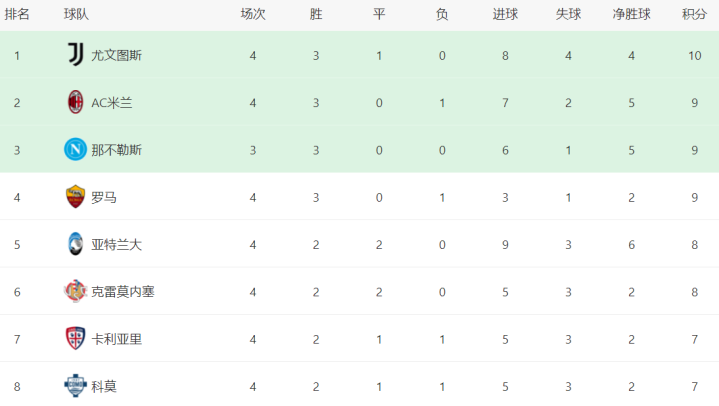Click the Cremonese club badge
This screenshot has height=406, width=719.
tap(75, 291)
